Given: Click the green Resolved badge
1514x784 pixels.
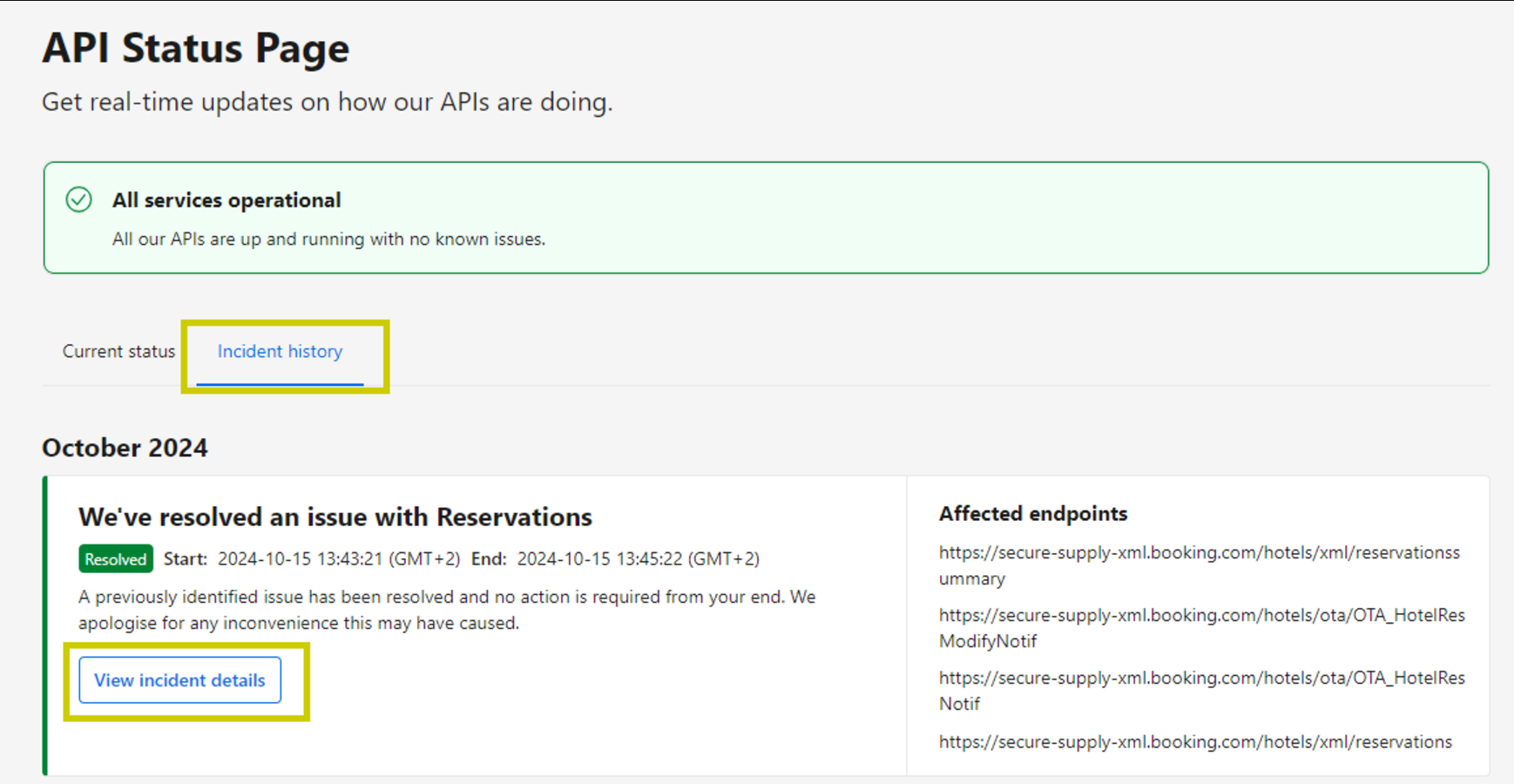Looking at the screenshot, I should tap(115, 559).
